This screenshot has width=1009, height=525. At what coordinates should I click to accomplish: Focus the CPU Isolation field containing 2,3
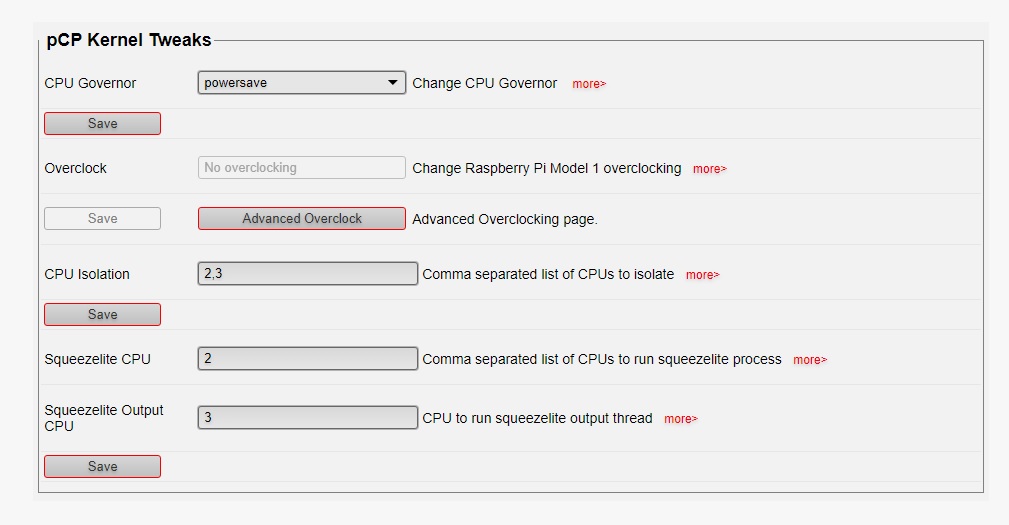pos(308,273)
